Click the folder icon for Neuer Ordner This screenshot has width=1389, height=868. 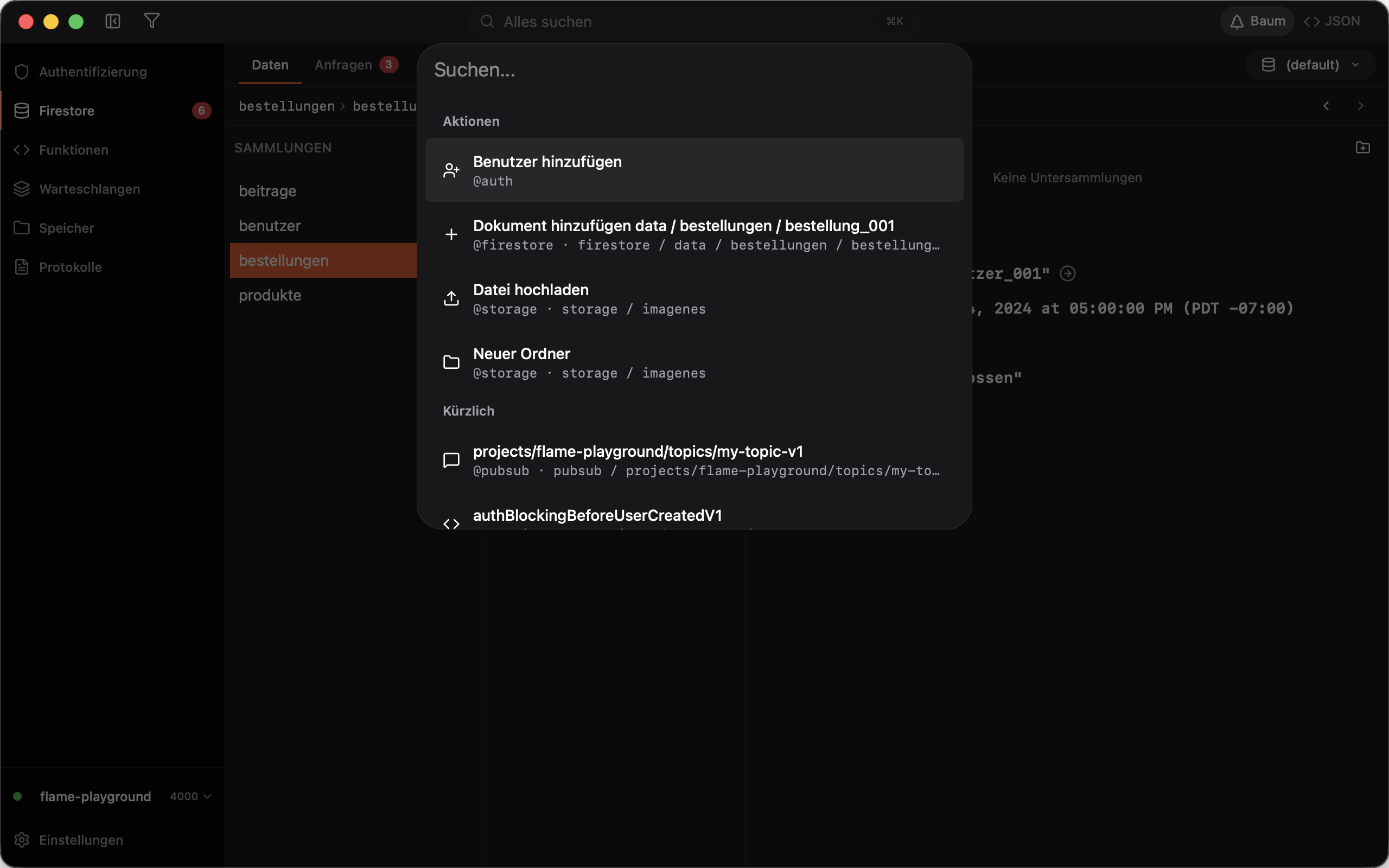click(x=451, y=362)
